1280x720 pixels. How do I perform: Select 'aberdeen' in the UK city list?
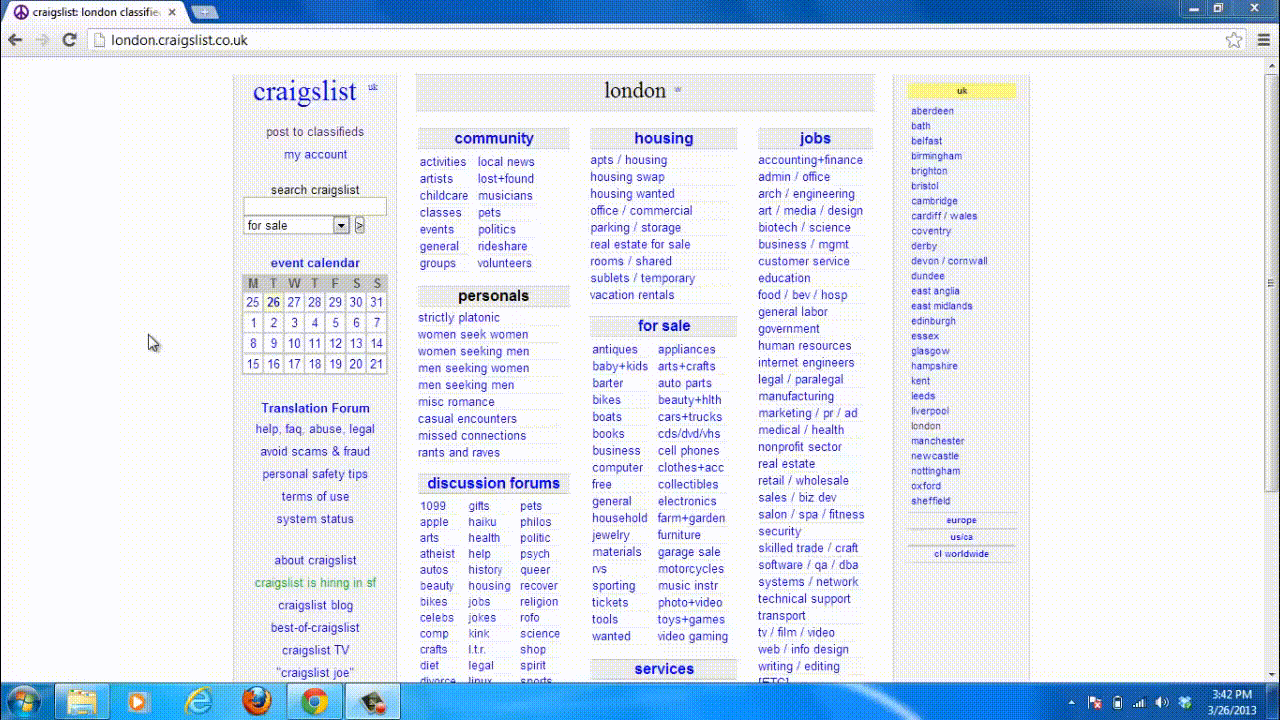[932, 111]
